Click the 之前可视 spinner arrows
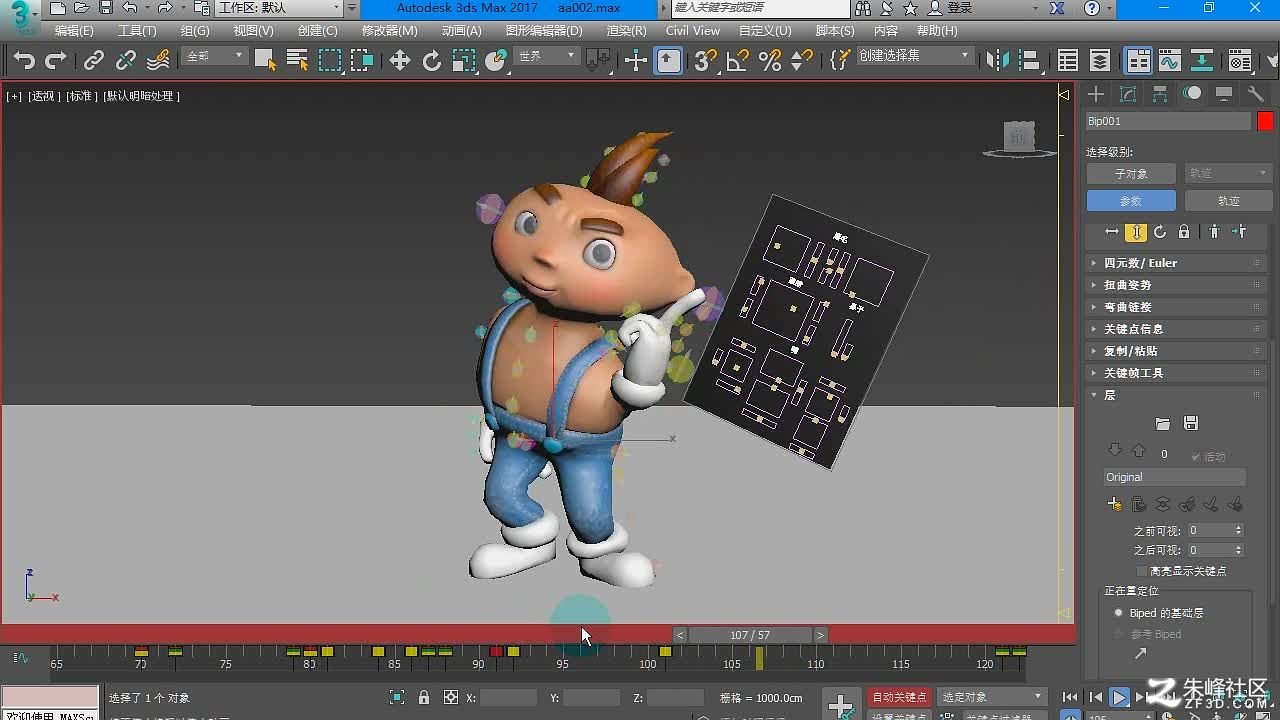Screen dimensions: 1280x720 tap(1239, 531)
